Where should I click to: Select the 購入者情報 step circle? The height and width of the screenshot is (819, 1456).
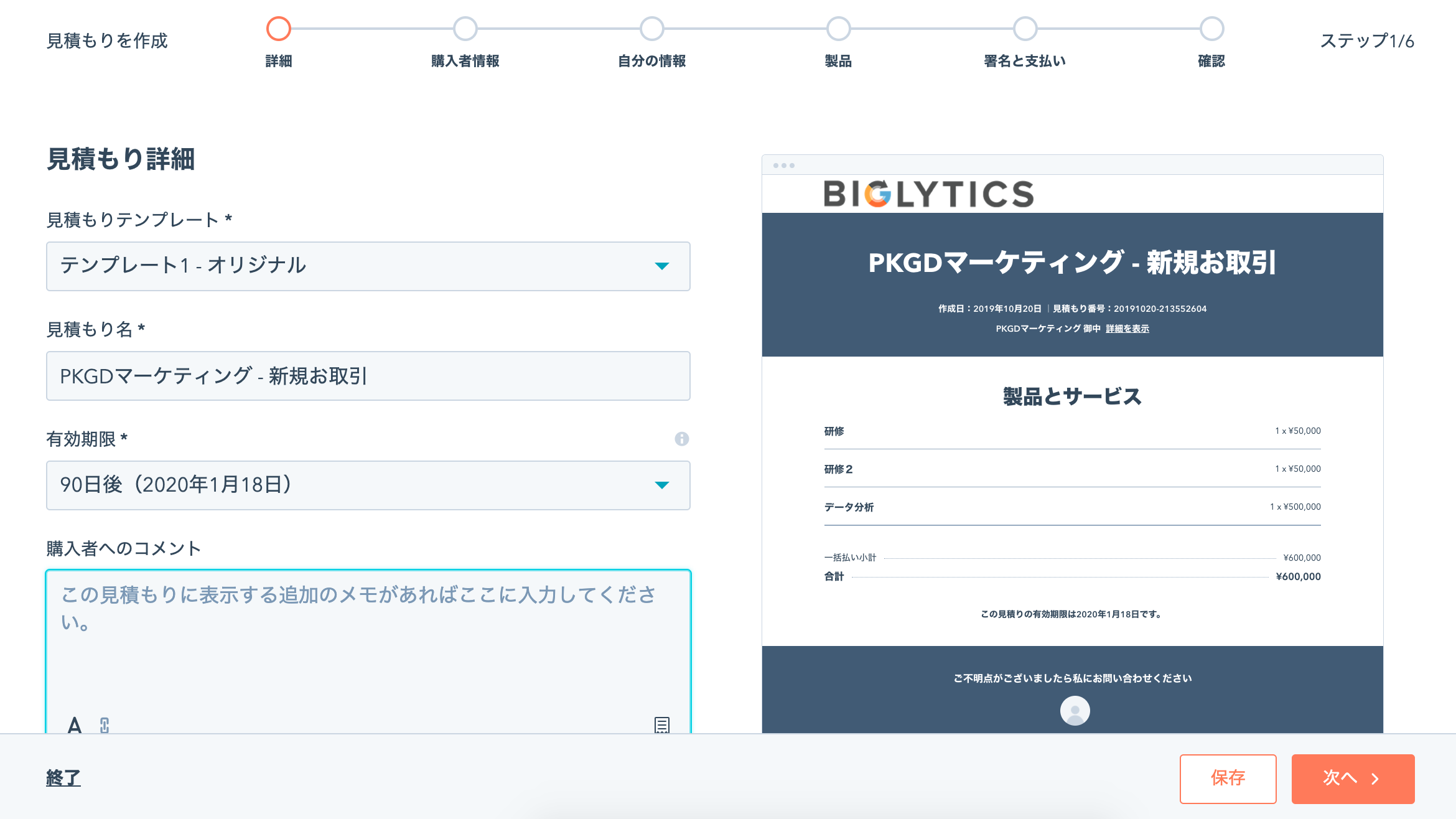pos(465,29)
